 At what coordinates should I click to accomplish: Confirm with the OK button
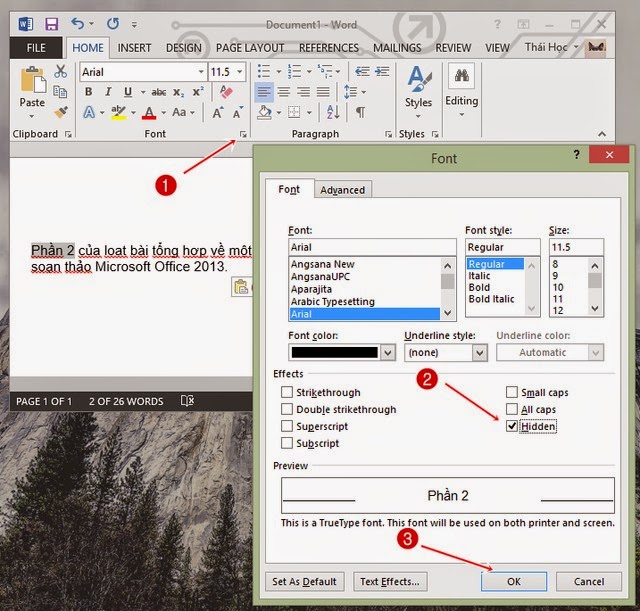click(514, 581)
